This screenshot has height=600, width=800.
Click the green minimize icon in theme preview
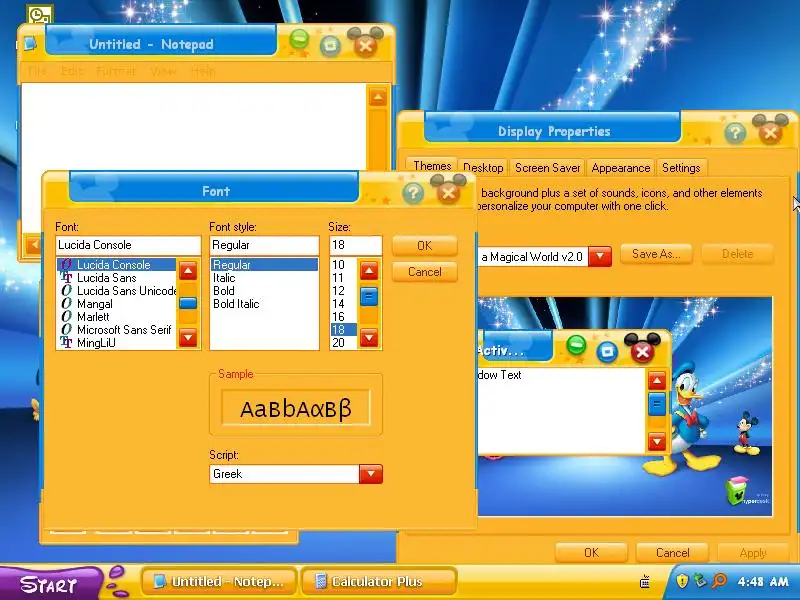coord(576,345)
